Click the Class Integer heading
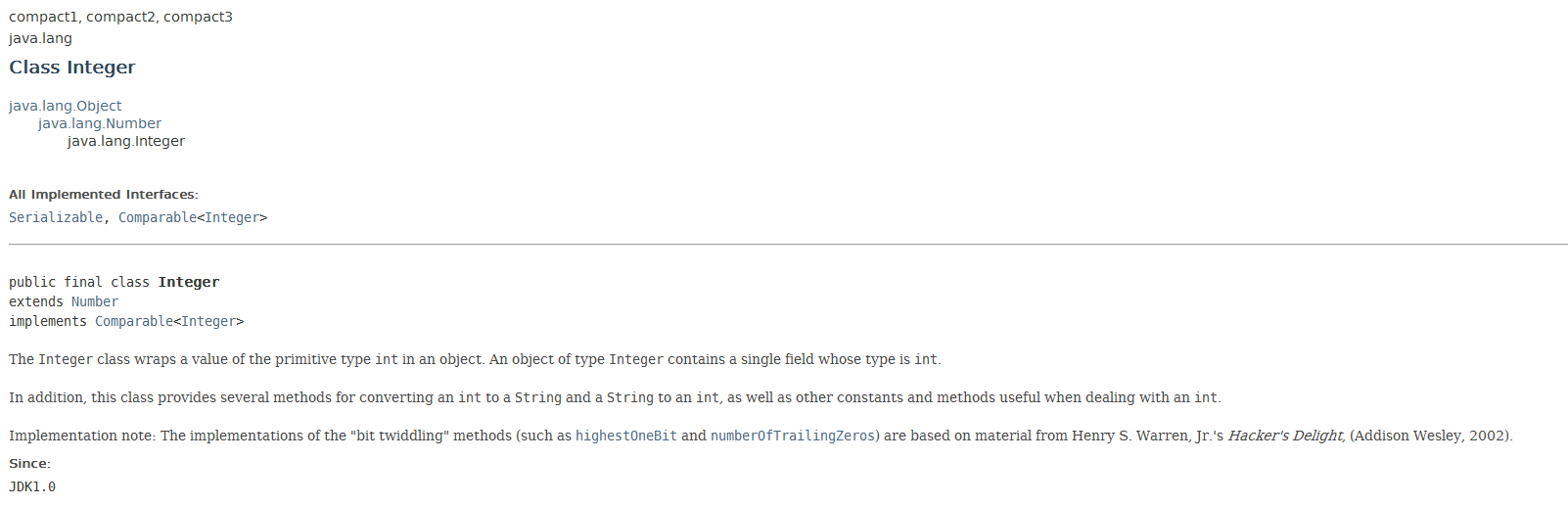This screenshot has height=506, width=1568. 72,68
